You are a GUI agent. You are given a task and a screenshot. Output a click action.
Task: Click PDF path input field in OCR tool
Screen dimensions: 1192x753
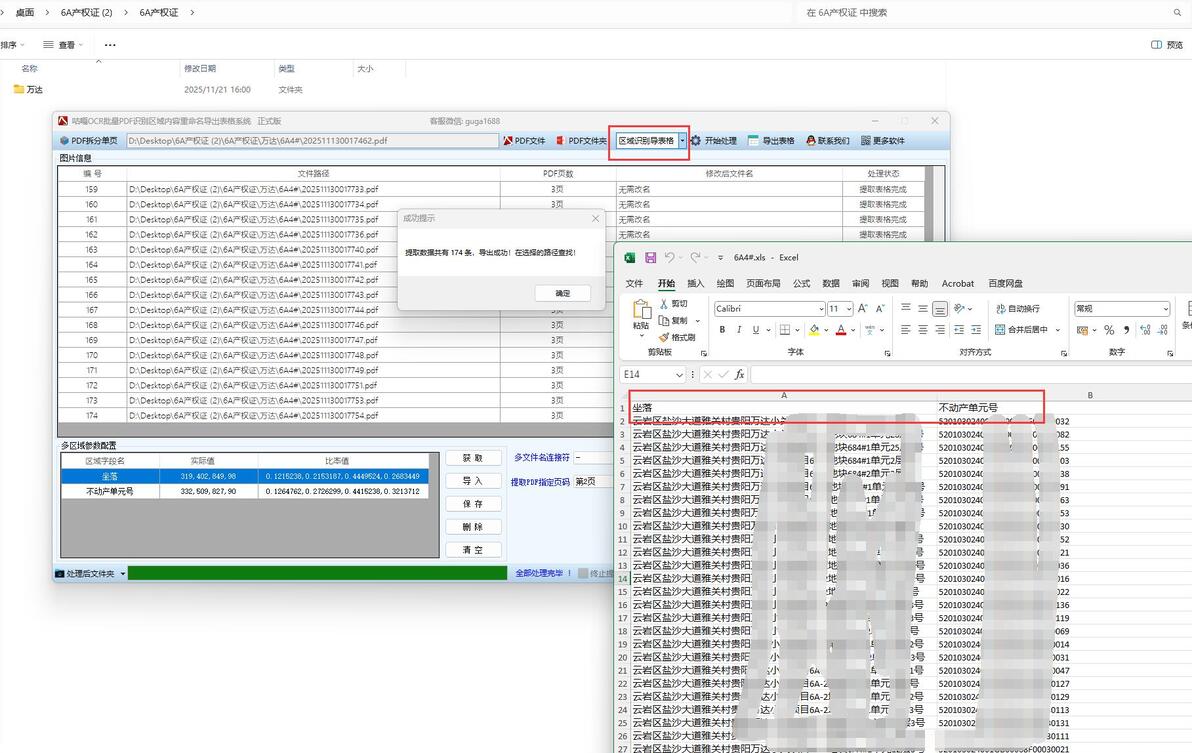pos(312,141)
